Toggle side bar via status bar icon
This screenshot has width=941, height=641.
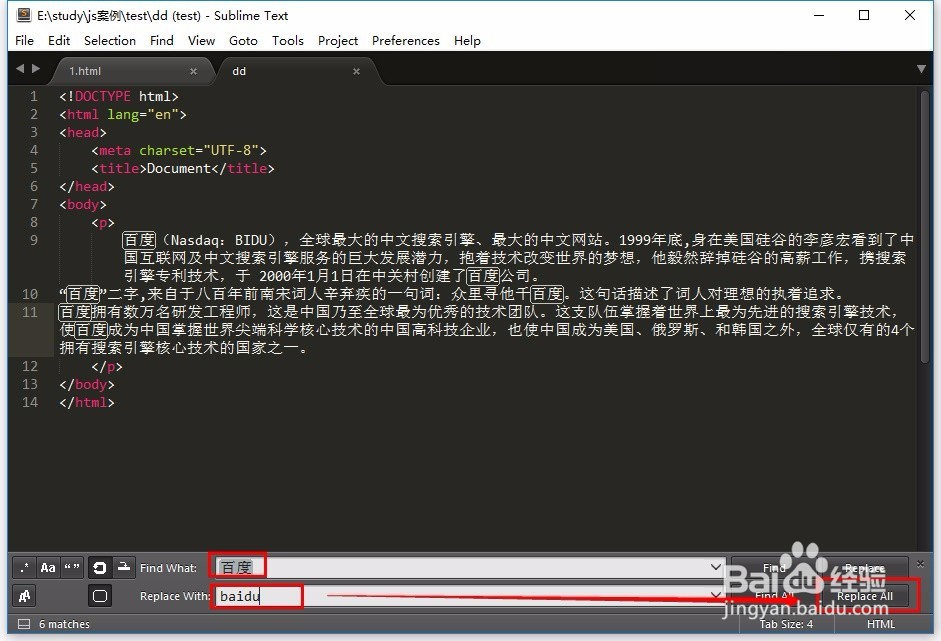(x=24, y=624)
